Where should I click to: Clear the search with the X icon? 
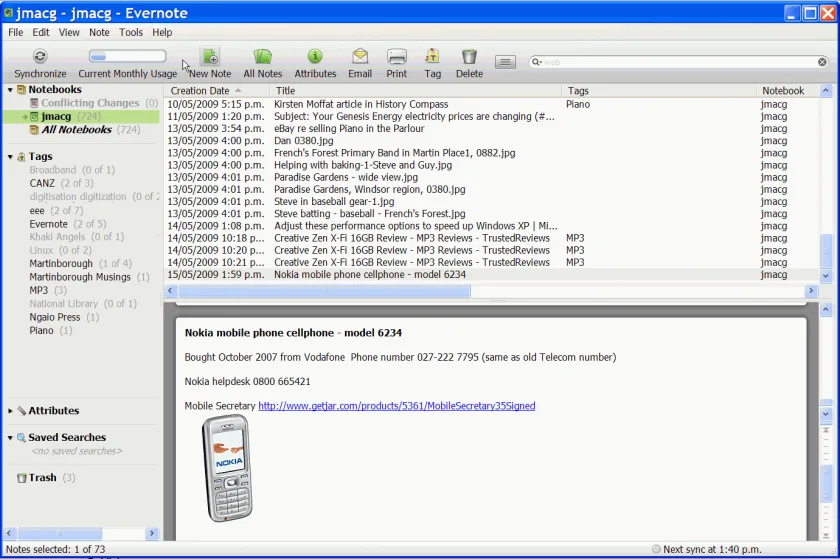pos(822,62)
